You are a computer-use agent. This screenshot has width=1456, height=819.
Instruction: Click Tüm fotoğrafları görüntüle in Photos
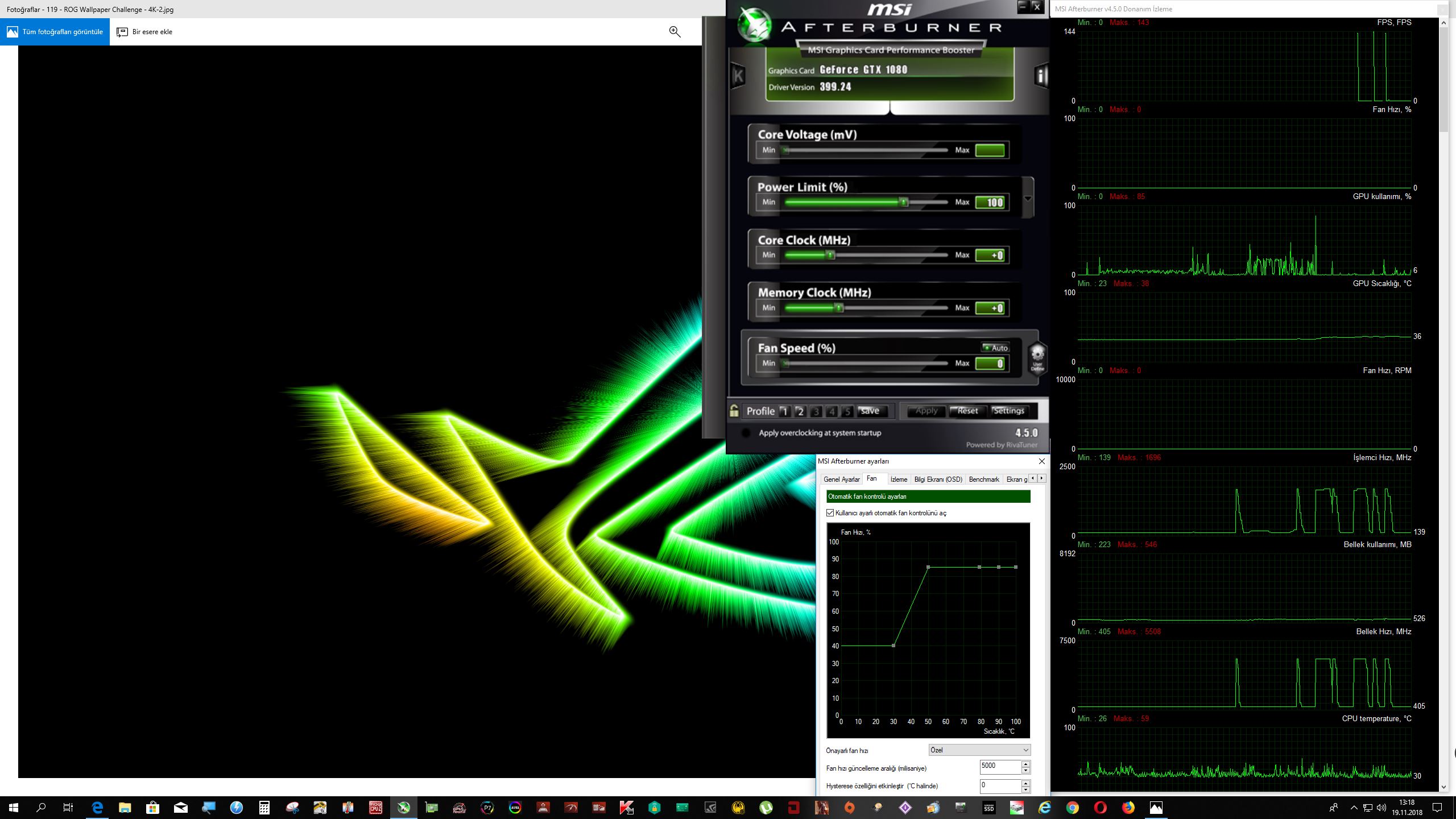pyautogui.click(x=55, y=32)
